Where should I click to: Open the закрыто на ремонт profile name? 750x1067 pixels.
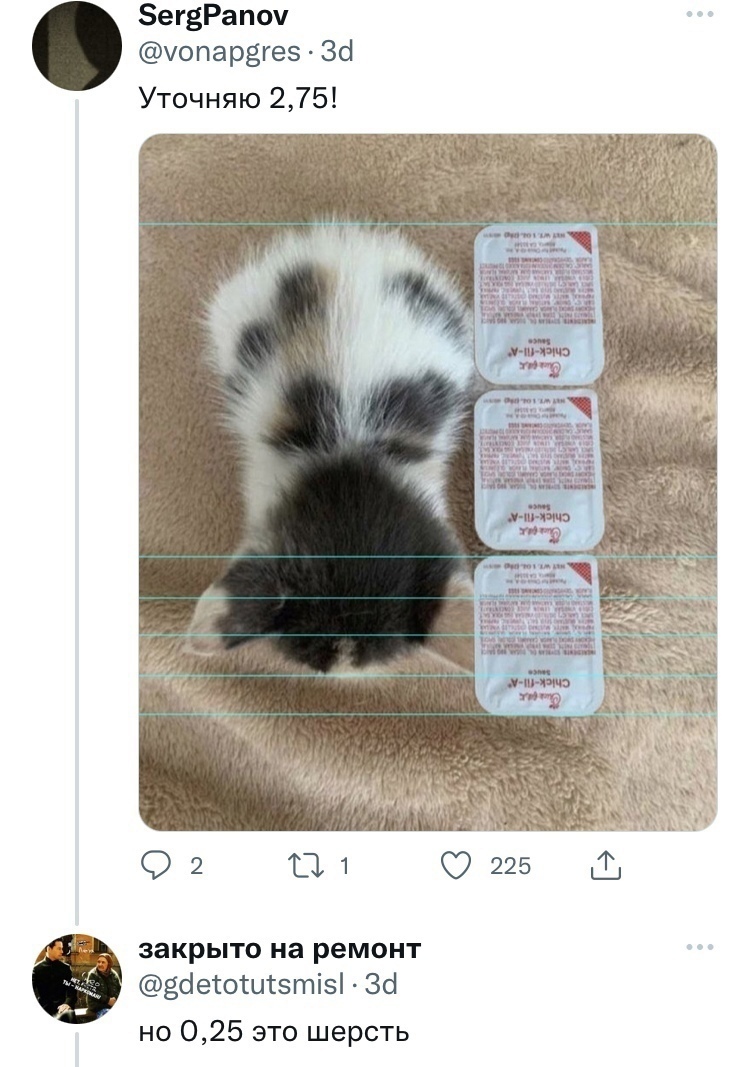pos(279,948)
